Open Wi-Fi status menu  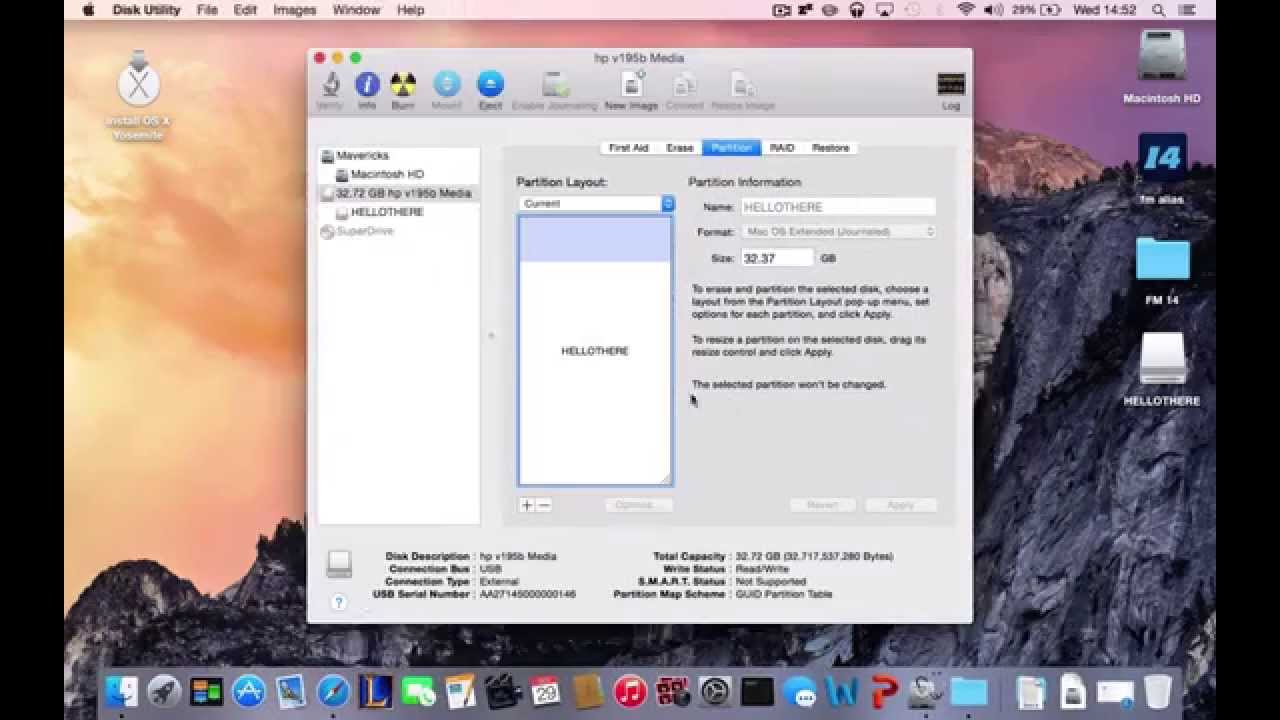(x=965, y=10)
